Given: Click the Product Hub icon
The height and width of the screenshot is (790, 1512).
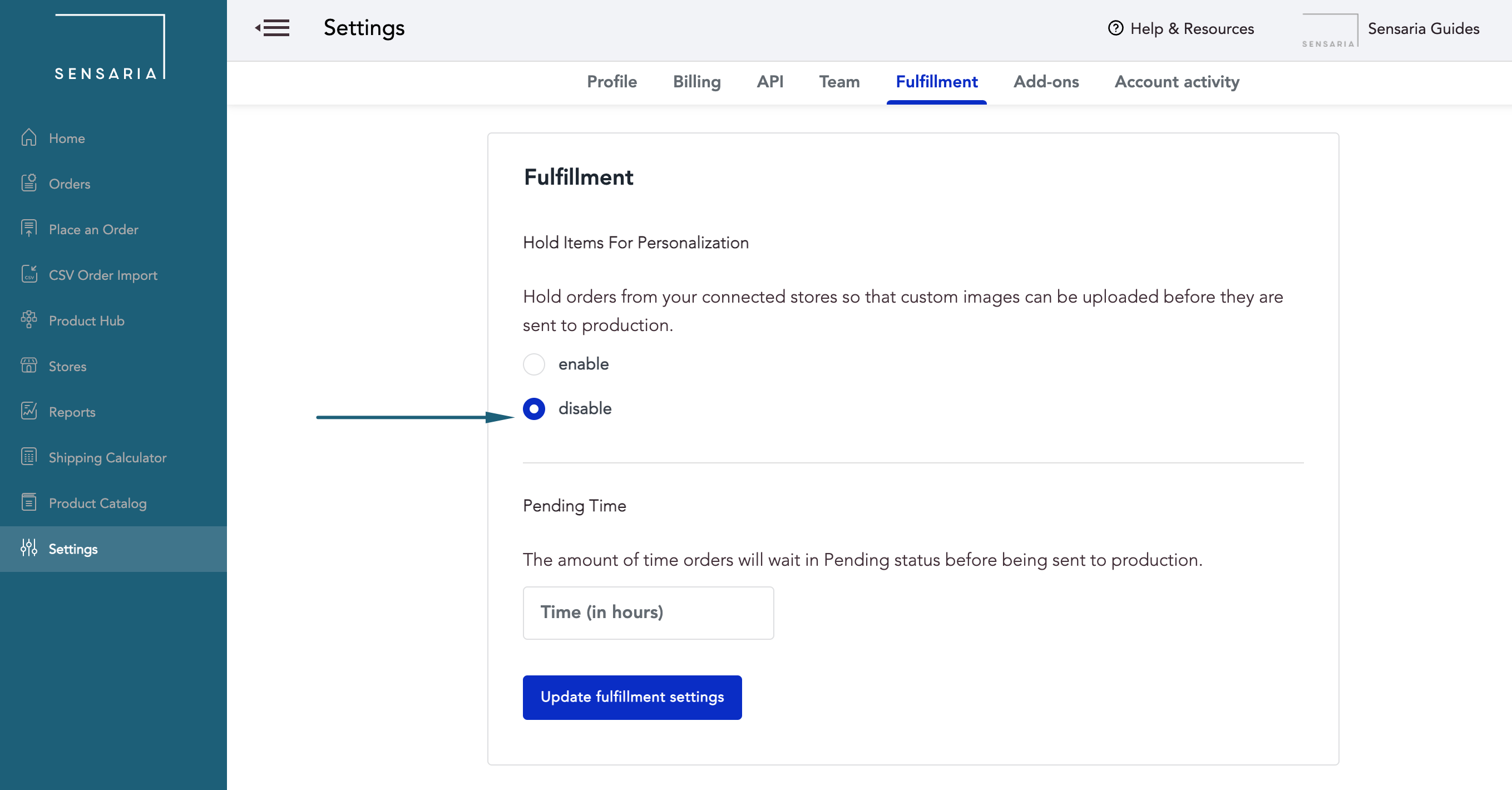Looking at the screenshot, I should (29, 320).
